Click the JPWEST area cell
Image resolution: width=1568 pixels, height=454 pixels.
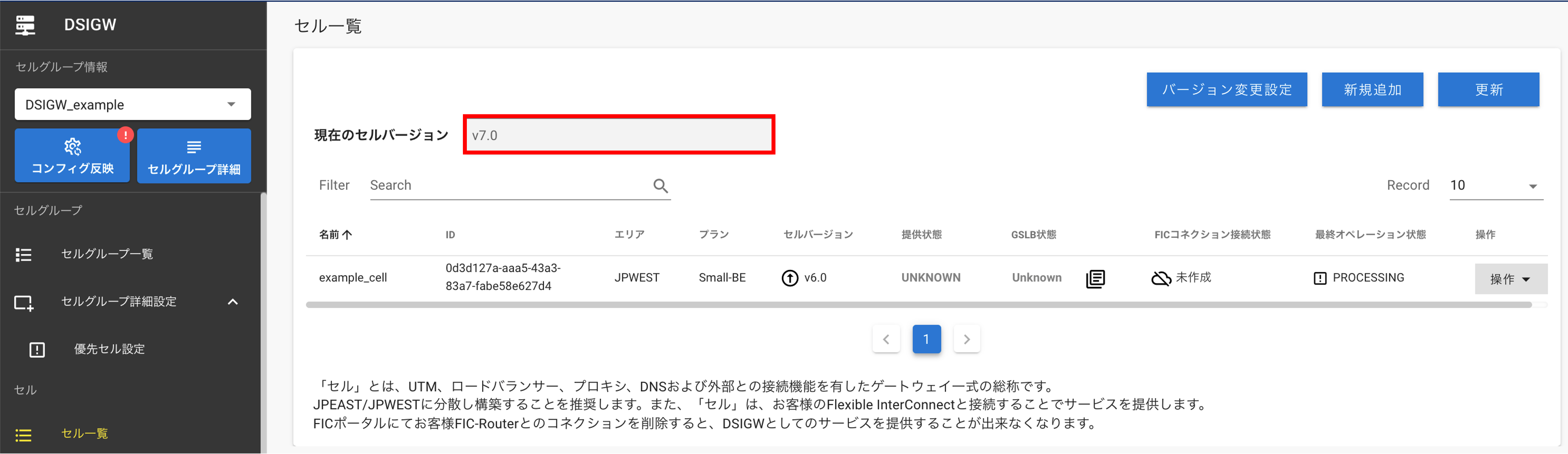(x=637, y=278)
